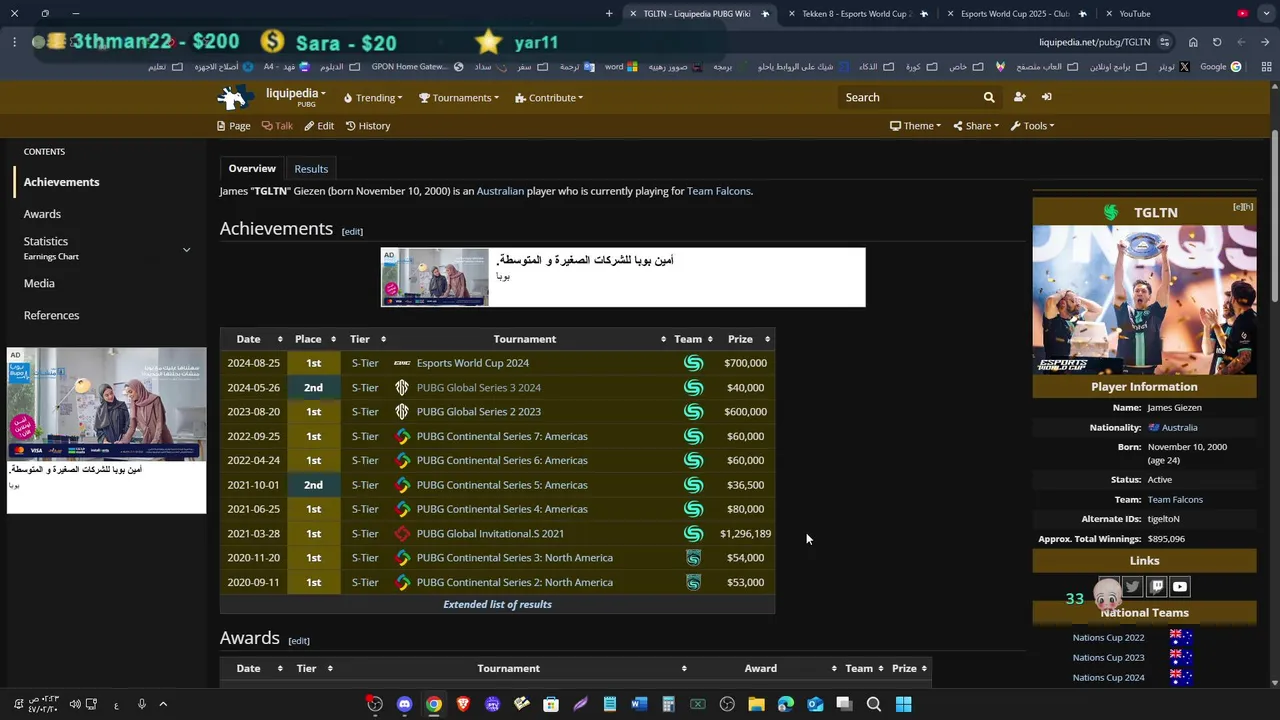Click the browser reload button
1280x720 pixels.
[x=1217, y=42]
